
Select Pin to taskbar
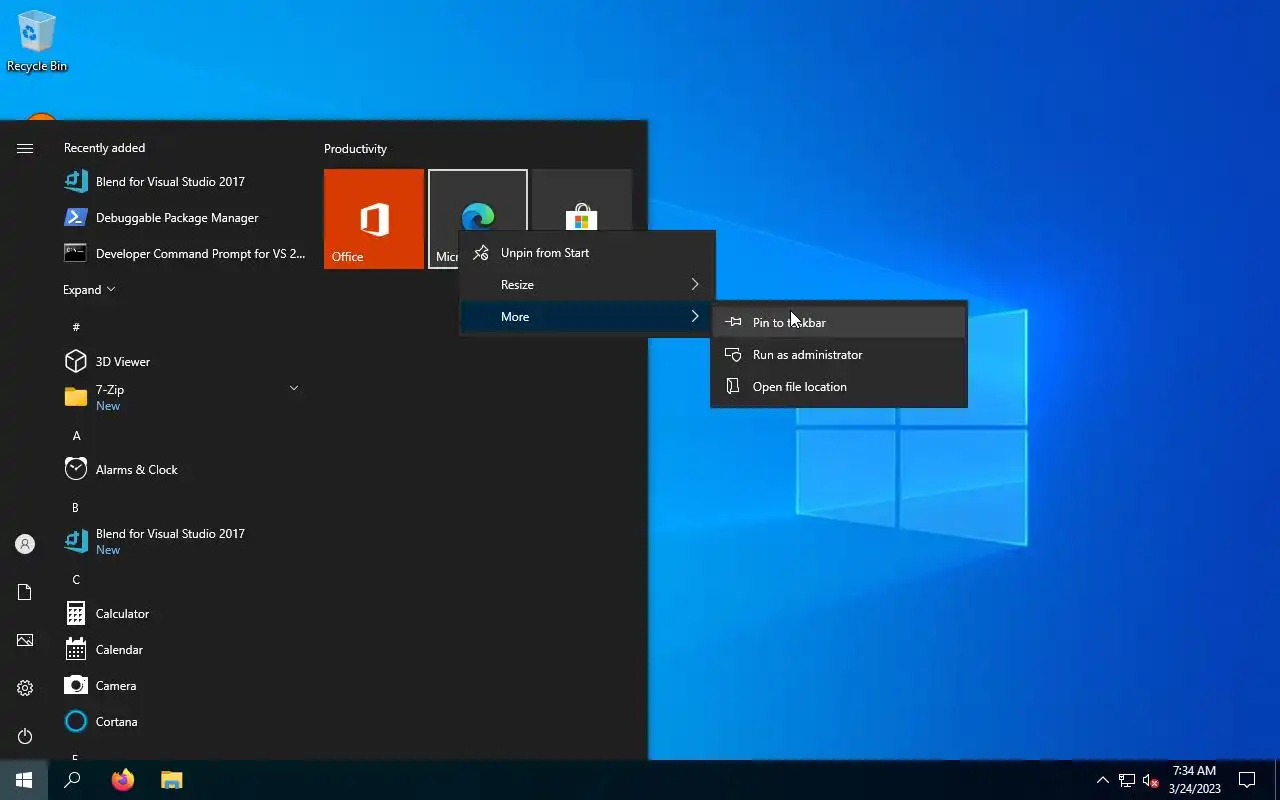pyautogui.click(x=839, y=323)
